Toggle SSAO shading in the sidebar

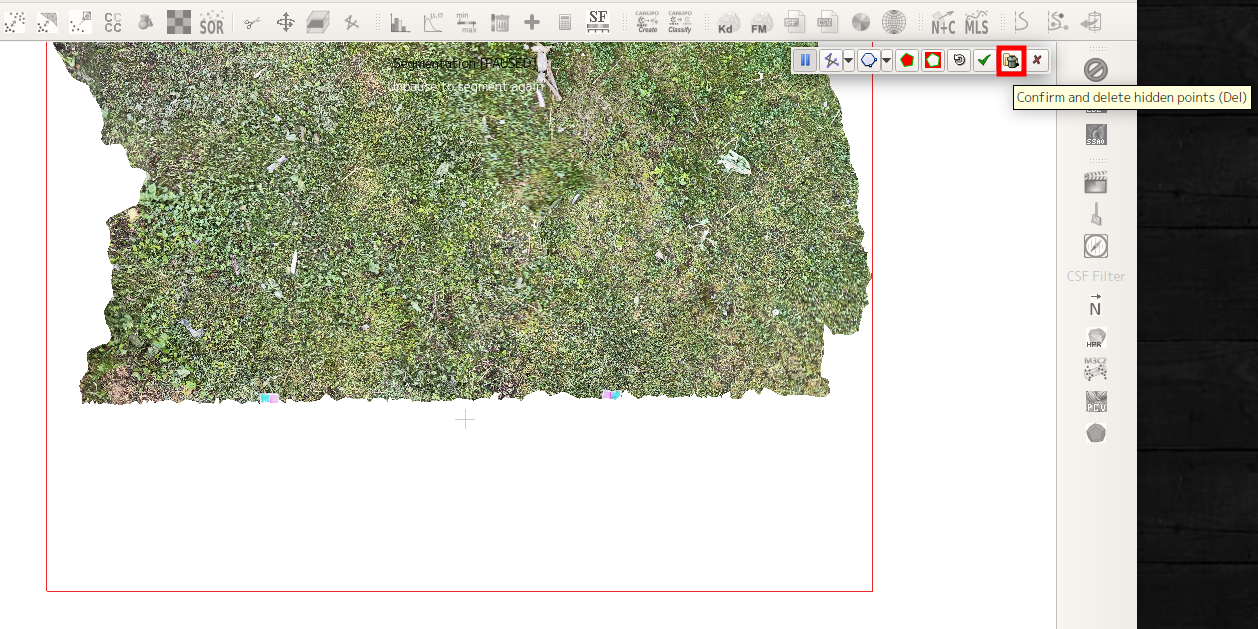(x=1097, y=134)
